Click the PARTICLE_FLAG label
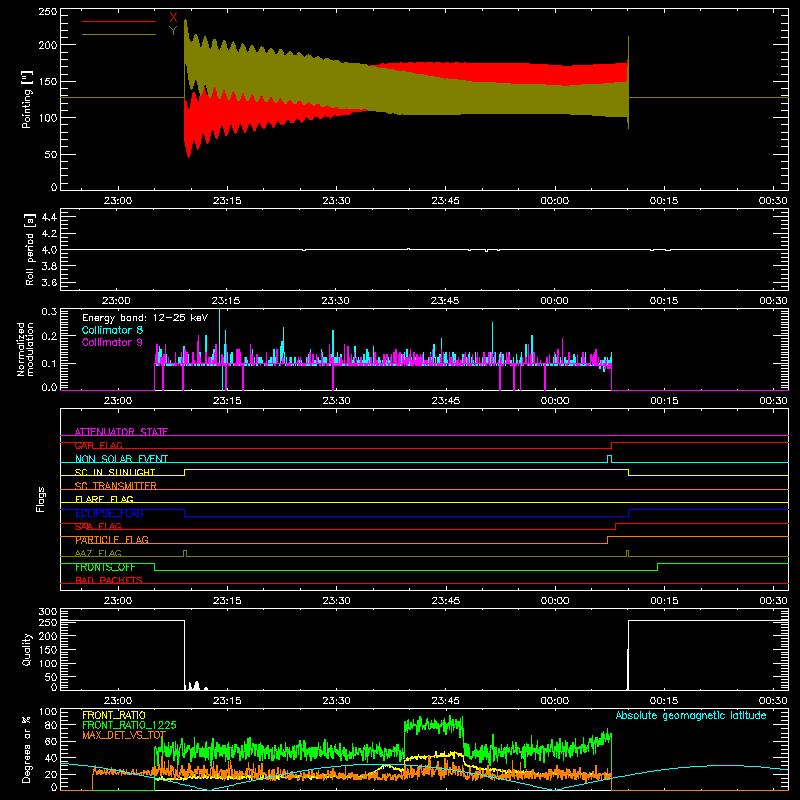Viewport: 800px width, 800px height. [x=112, y=540]
